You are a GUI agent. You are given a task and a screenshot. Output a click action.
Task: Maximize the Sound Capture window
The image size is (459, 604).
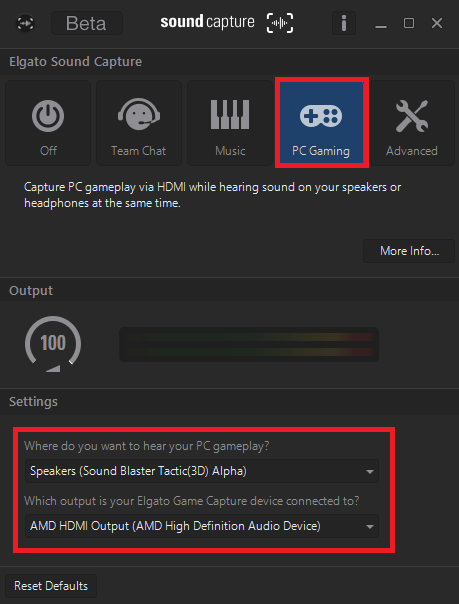click(409, 23)
